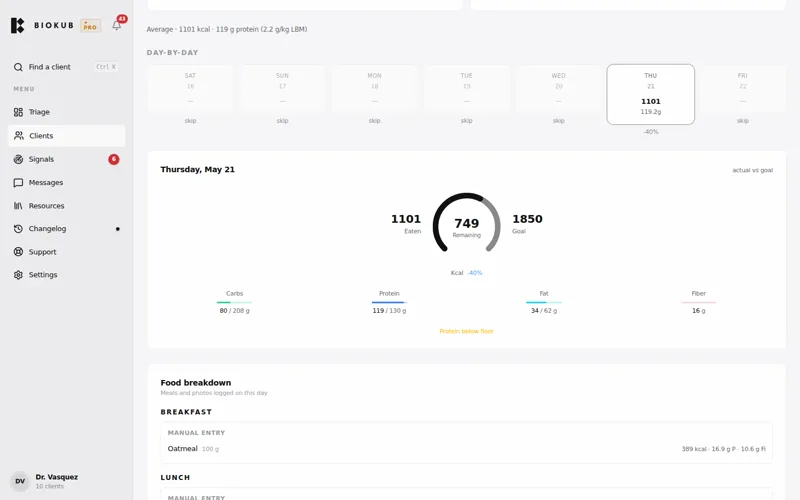Open the Resources menu item
The width and height of the screenshot is (800, 500).
66,206
